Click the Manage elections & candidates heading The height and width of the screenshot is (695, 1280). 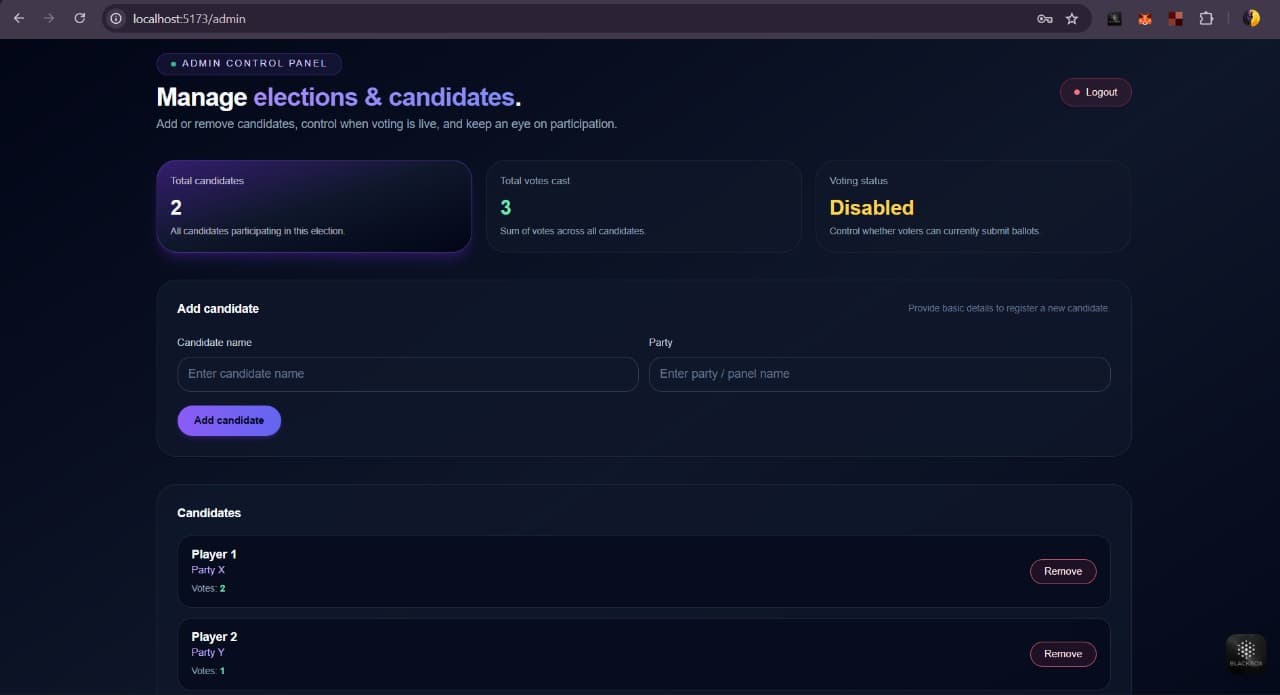pyautogui.click(x=339, y=97)
